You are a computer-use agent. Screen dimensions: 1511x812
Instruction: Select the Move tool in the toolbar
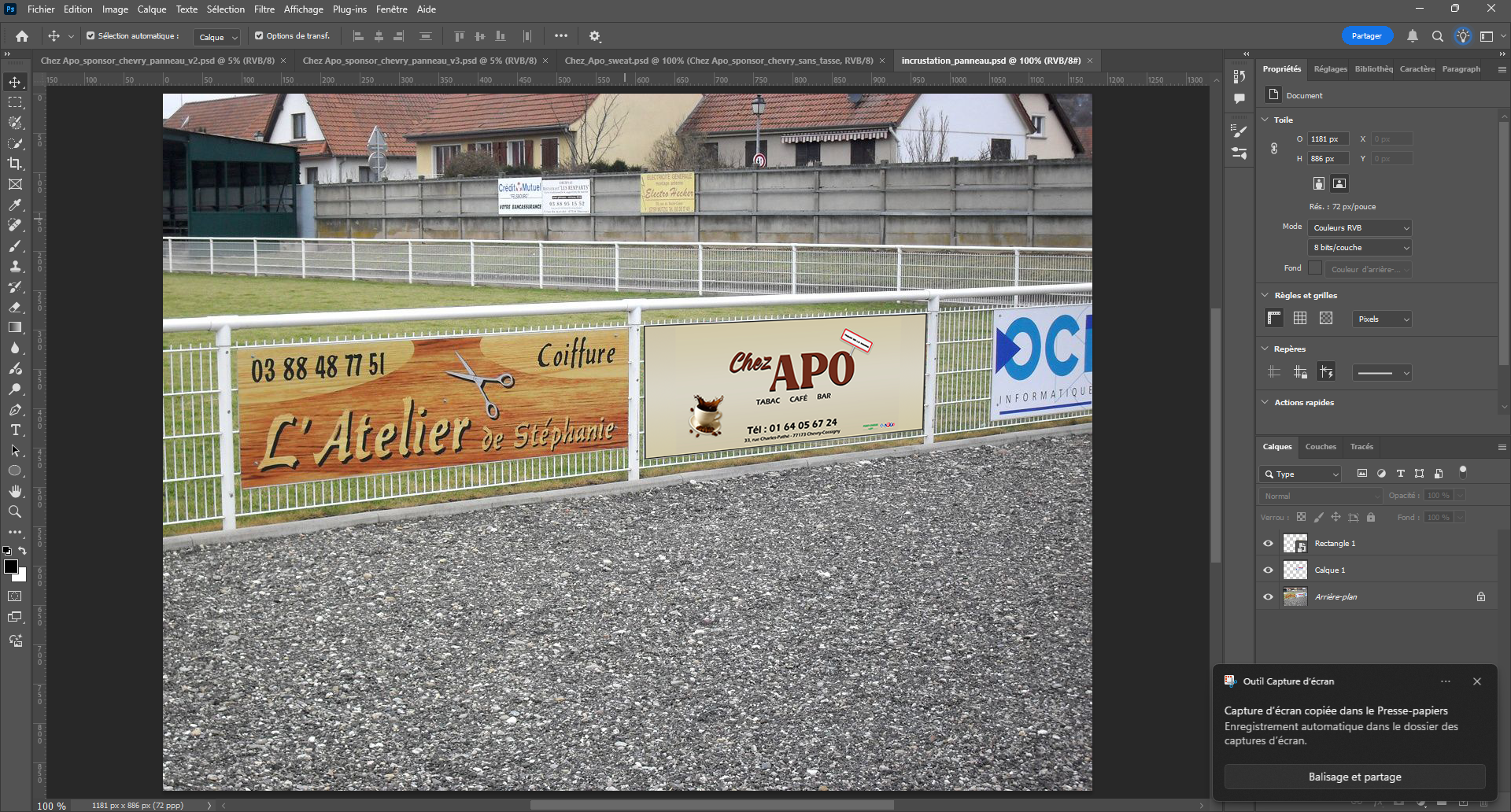(15, 82)
